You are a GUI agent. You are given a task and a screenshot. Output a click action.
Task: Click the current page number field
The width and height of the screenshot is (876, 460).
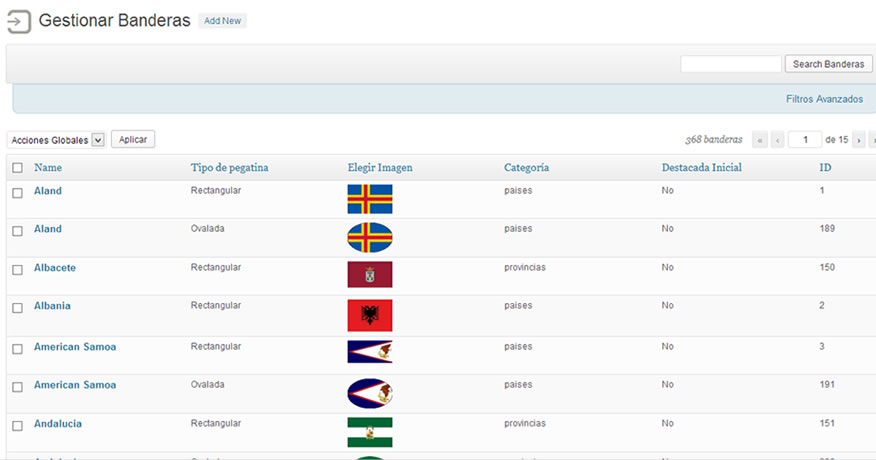click(x=805, y=140)
